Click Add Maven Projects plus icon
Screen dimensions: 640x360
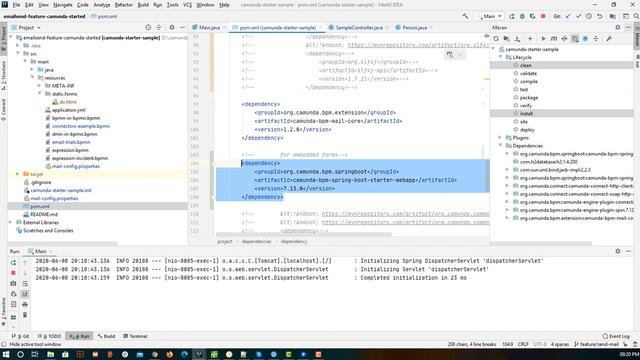point(530,39)
